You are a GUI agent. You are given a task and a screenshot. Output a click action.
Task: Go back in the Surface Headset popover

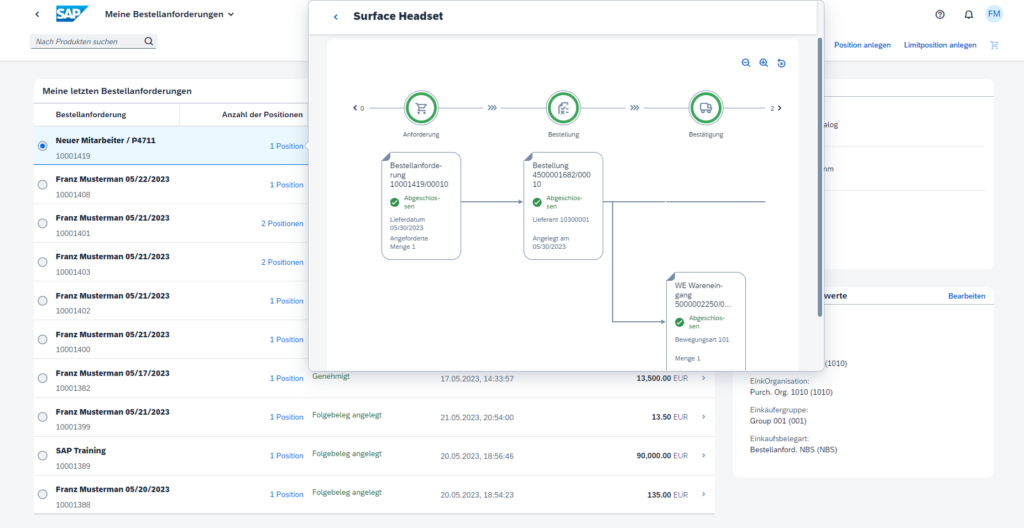click(x=336, y=17)
